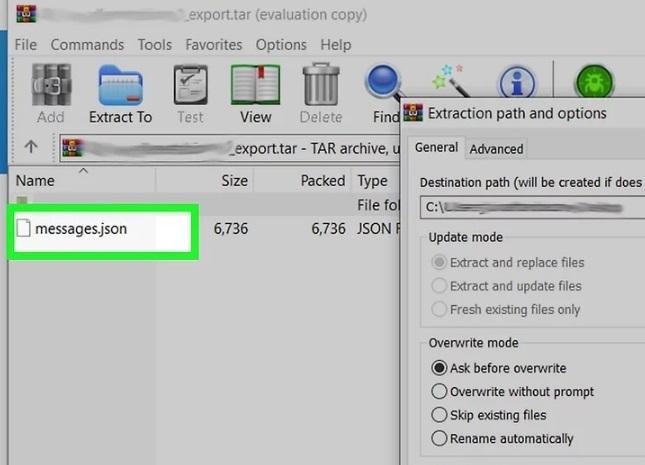Click the File folder type cell
645x465 pixels.
pos(378,205)
